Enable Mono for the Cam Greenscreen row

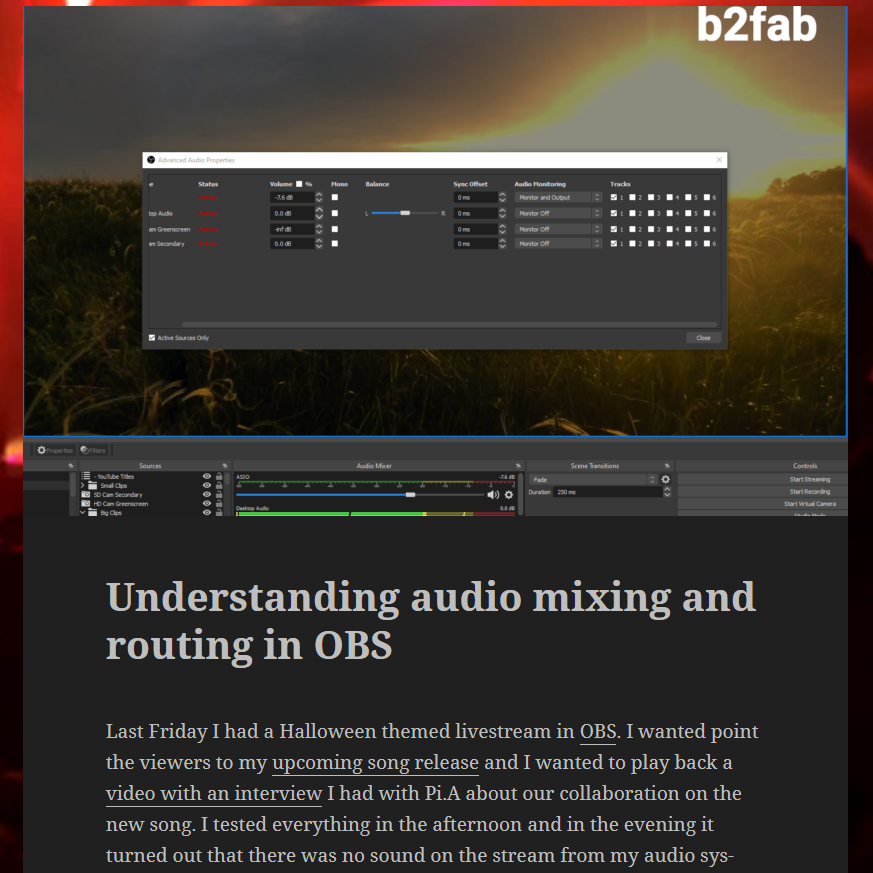pos(335,229)
